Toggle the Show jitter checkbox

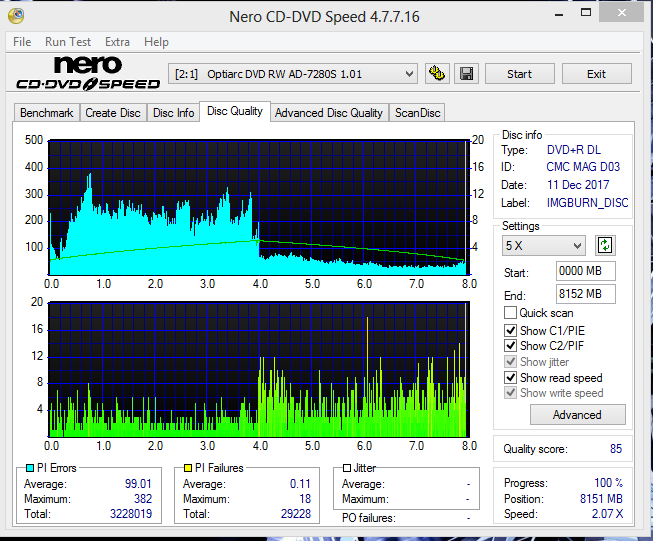click(510, 361)
